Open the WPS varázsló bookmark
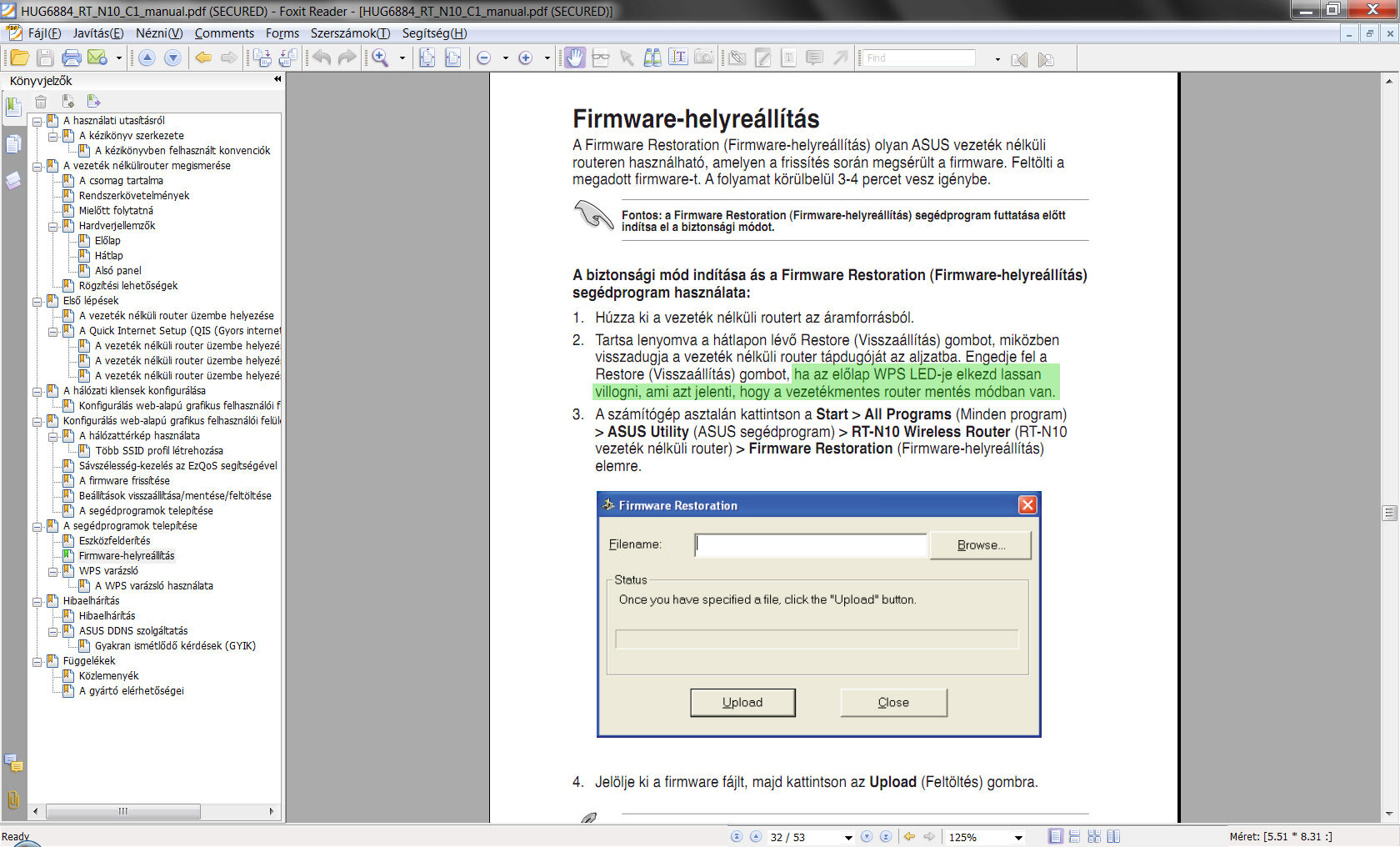 (108, 571)
